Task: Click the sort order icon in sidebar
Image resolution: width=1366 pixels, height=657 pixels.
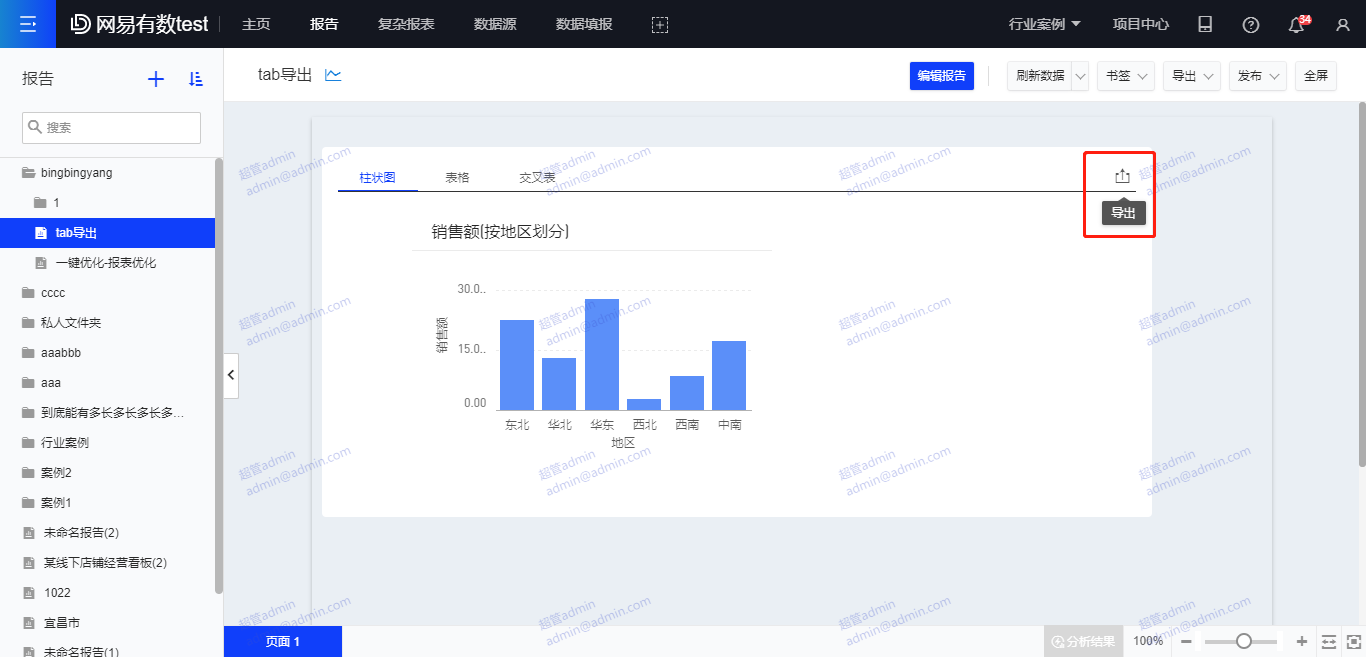Action: (196, 79)
